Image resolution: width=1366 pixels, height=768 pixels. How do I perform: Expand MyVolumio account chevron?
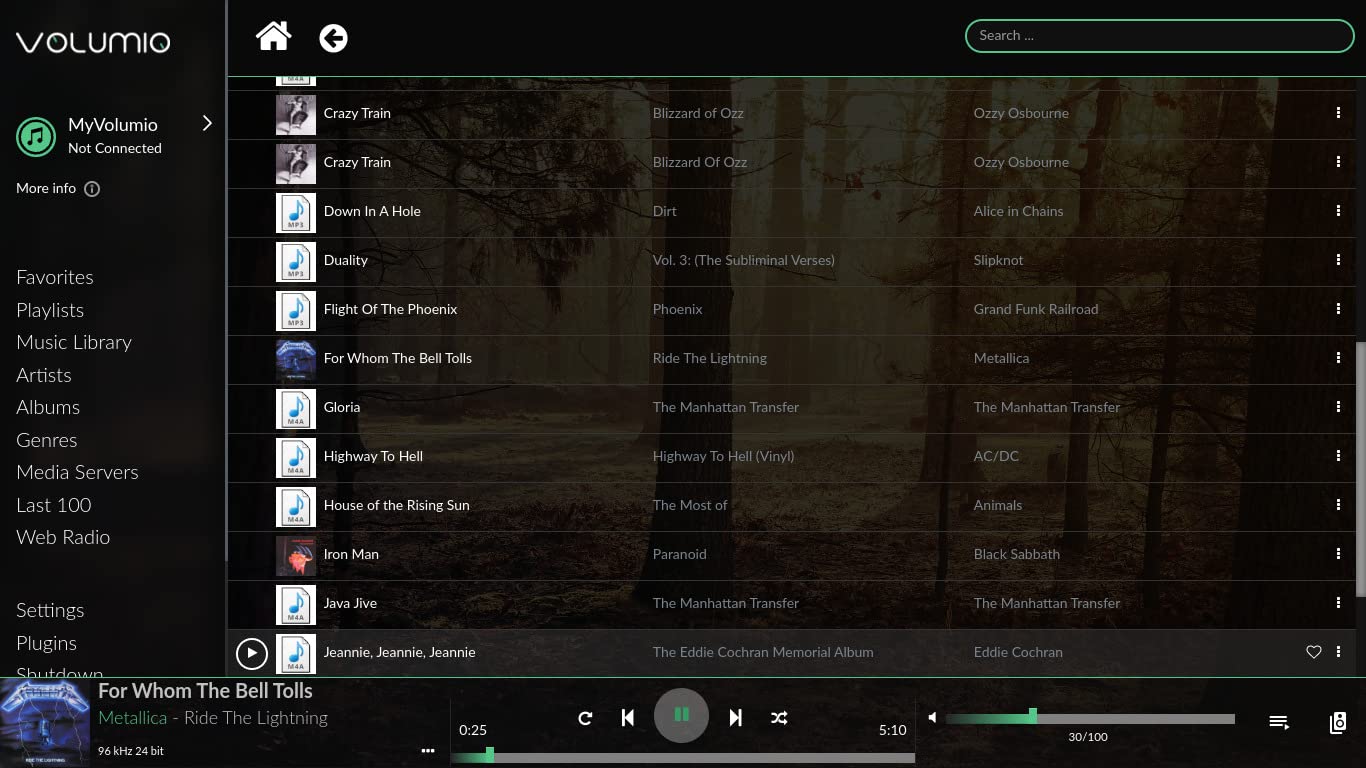[x=207, y=123]
